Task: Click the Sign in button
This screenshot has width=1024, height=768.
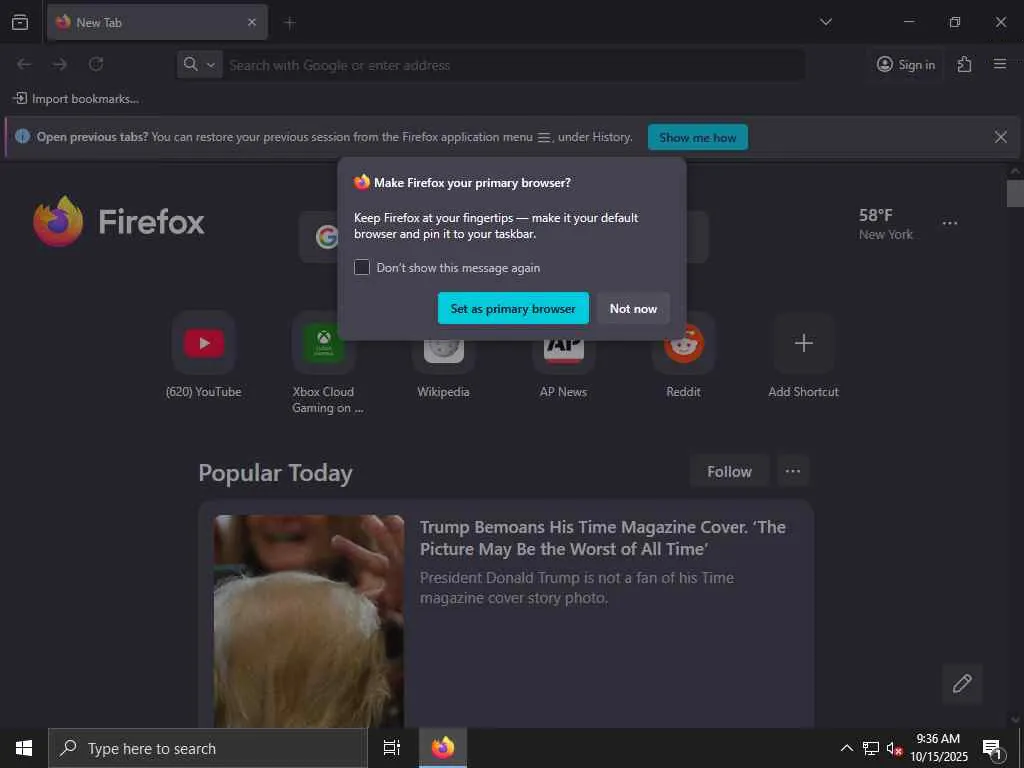Action: pyautogui.click(x=906, y=64)
